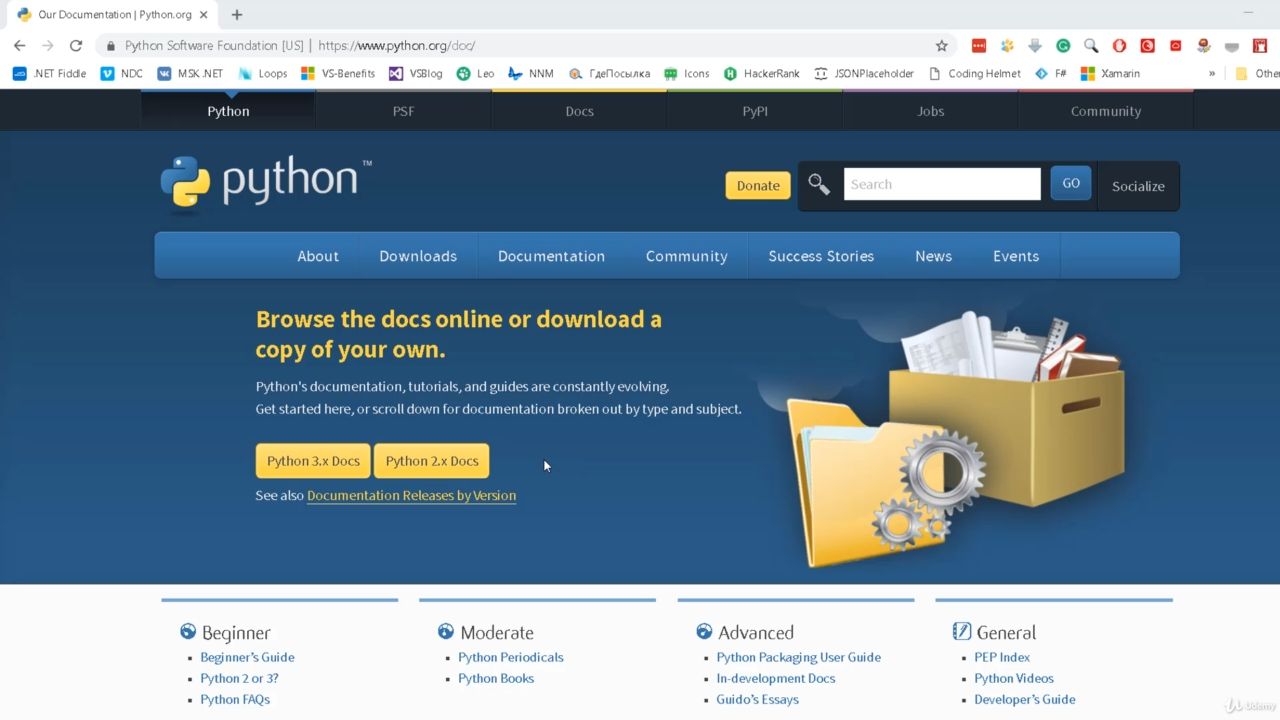Switch to the PyPI top tab

click(755, 111)
